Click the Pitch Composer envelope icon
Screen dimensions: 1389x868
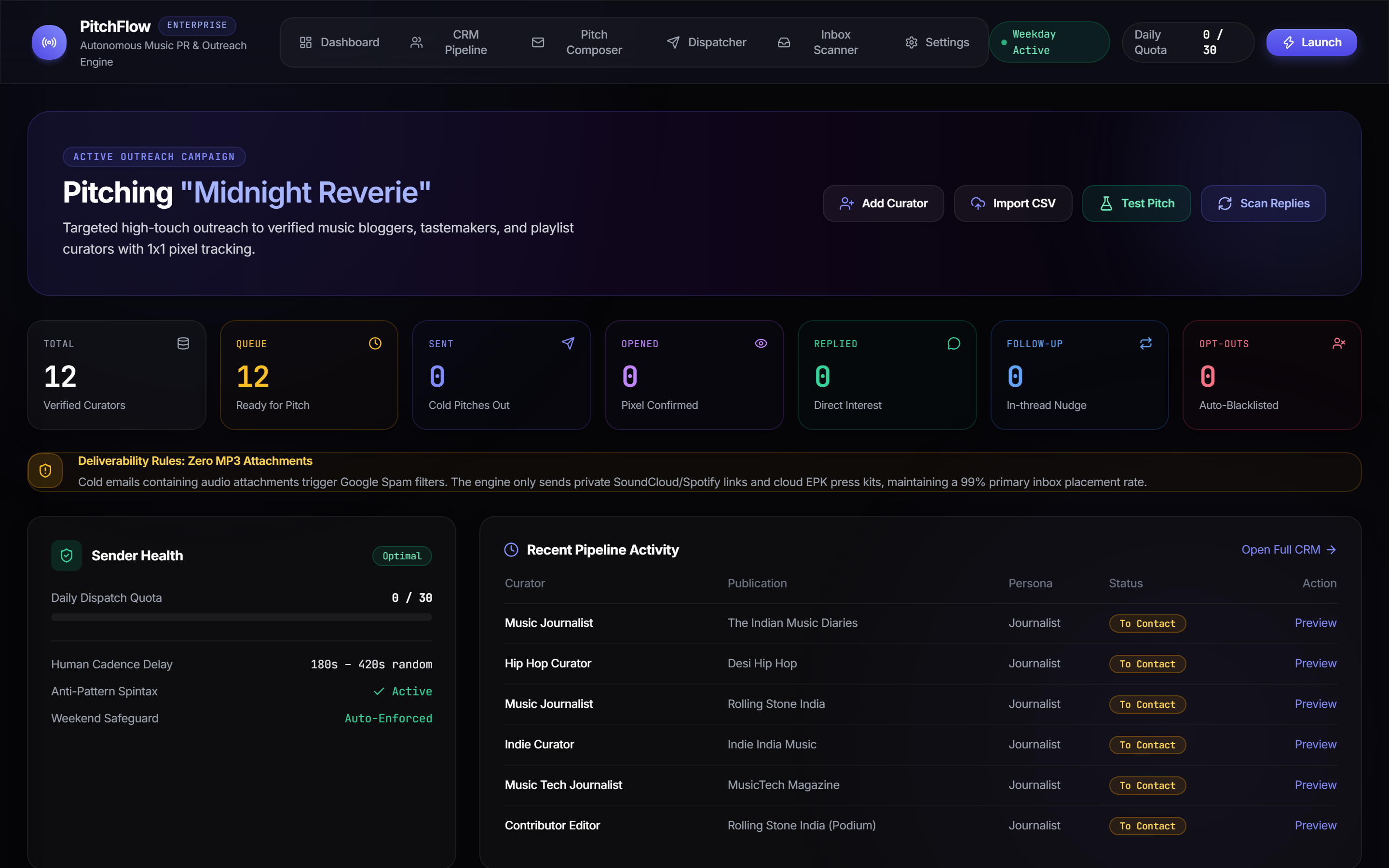pos(538,42)
